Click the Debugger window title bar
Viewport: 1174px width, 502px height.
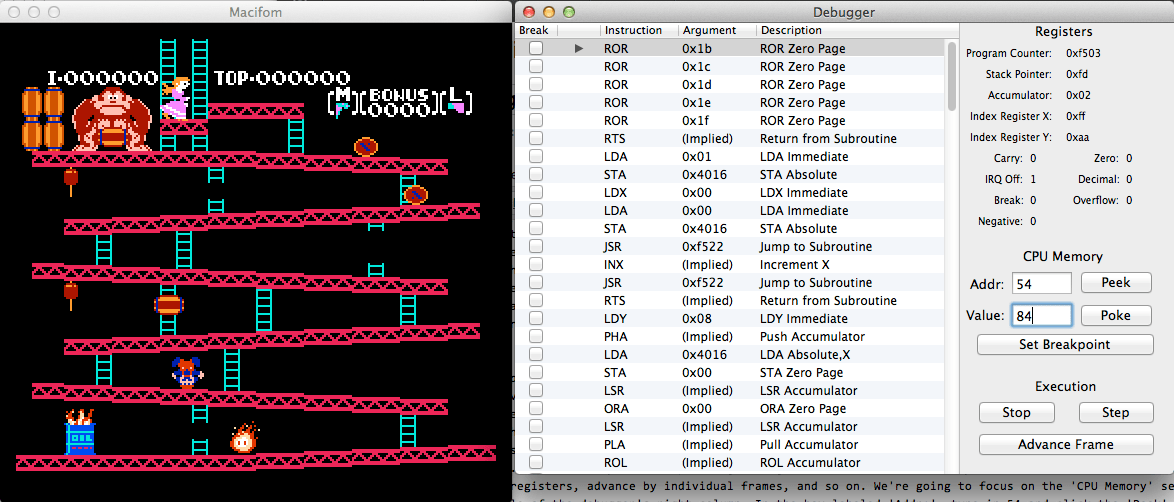tap(844, 12)
